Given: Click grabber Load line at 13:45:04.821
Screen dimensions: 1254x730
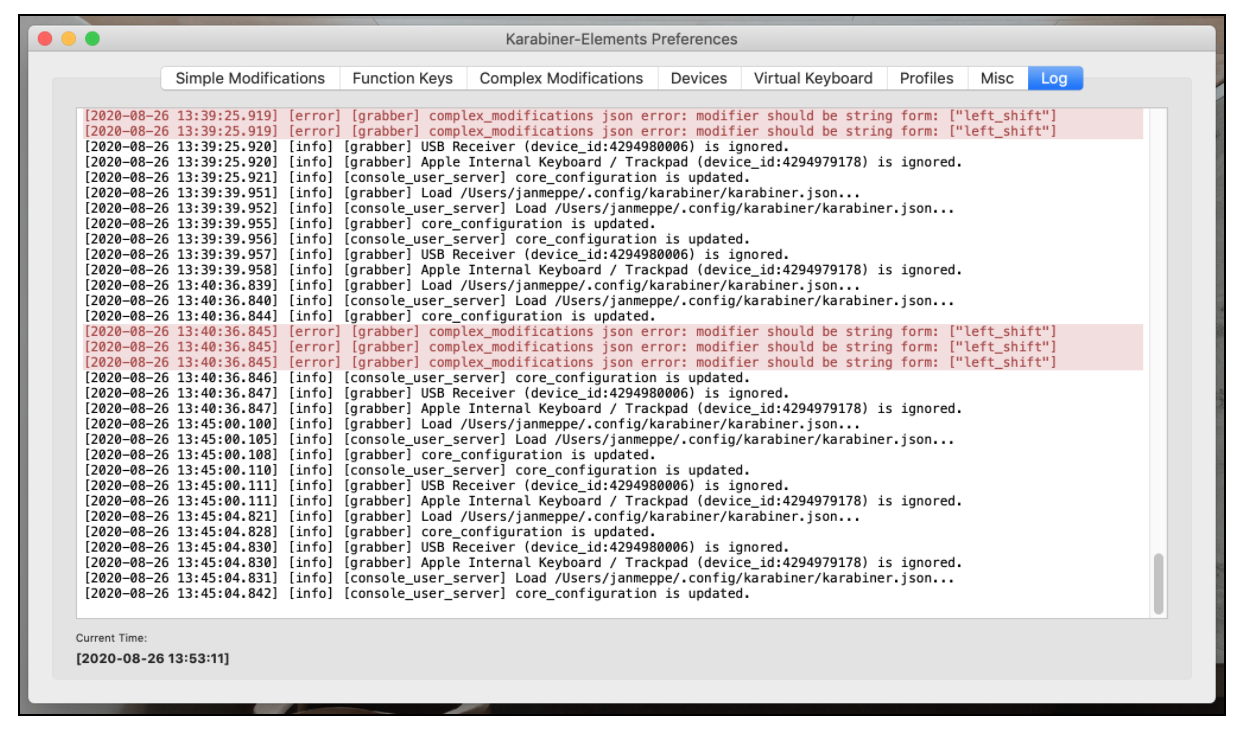Looking at the screenshot, I should (472, 517).
